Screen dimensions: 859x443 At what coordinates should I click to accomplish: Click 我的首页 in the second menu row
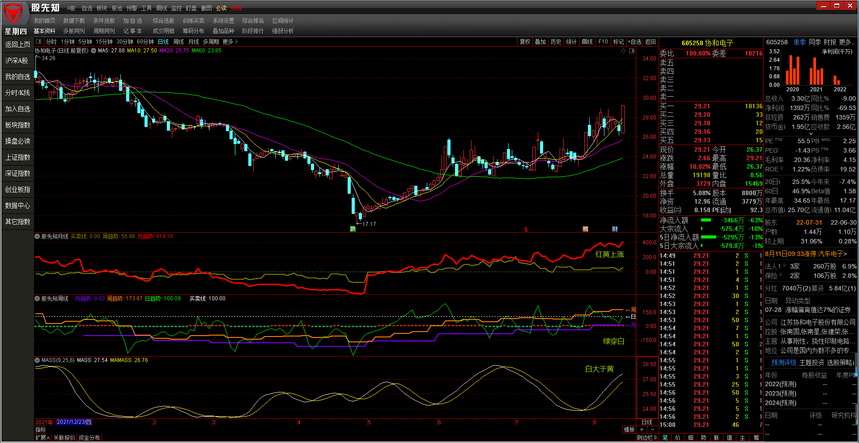tap(44, 20)
